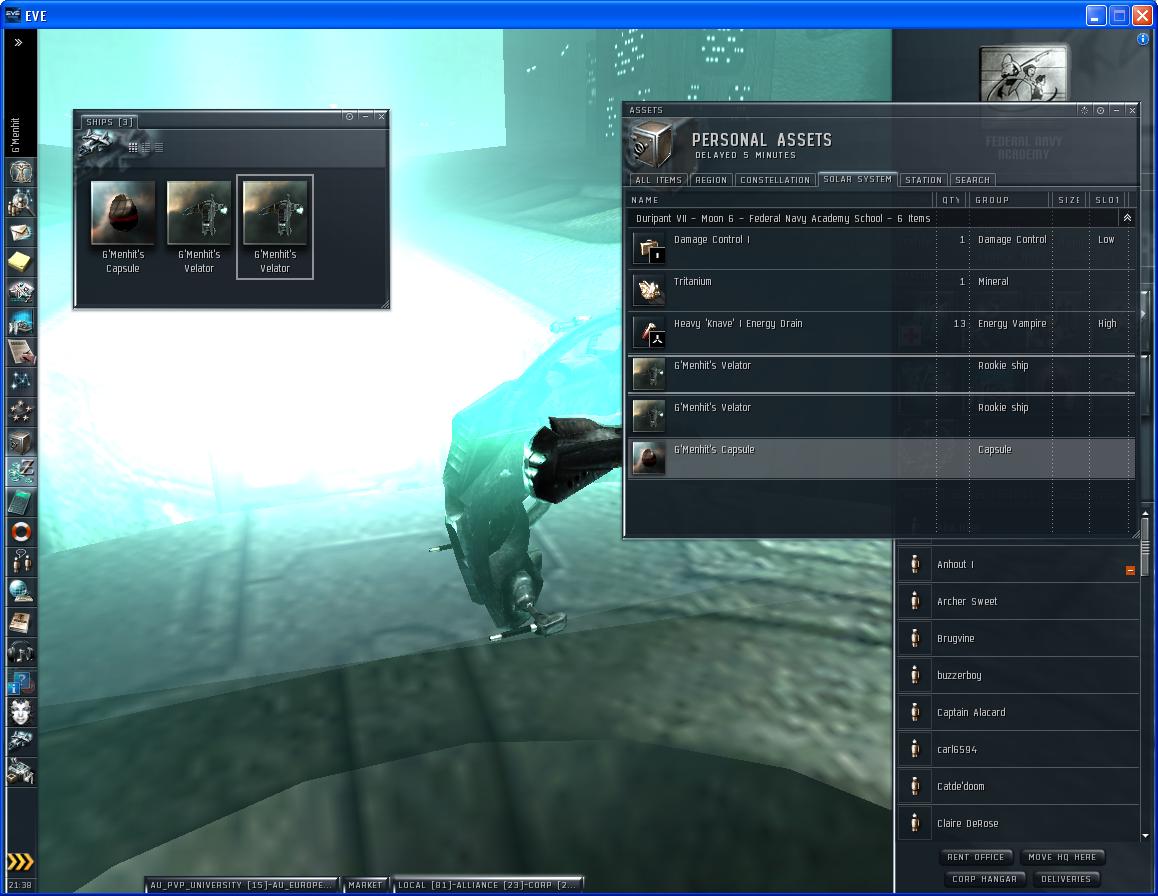This screenshot has width=1158, height=896.
Task: Switch Ships window to compact list view
Action: [159, 148]
